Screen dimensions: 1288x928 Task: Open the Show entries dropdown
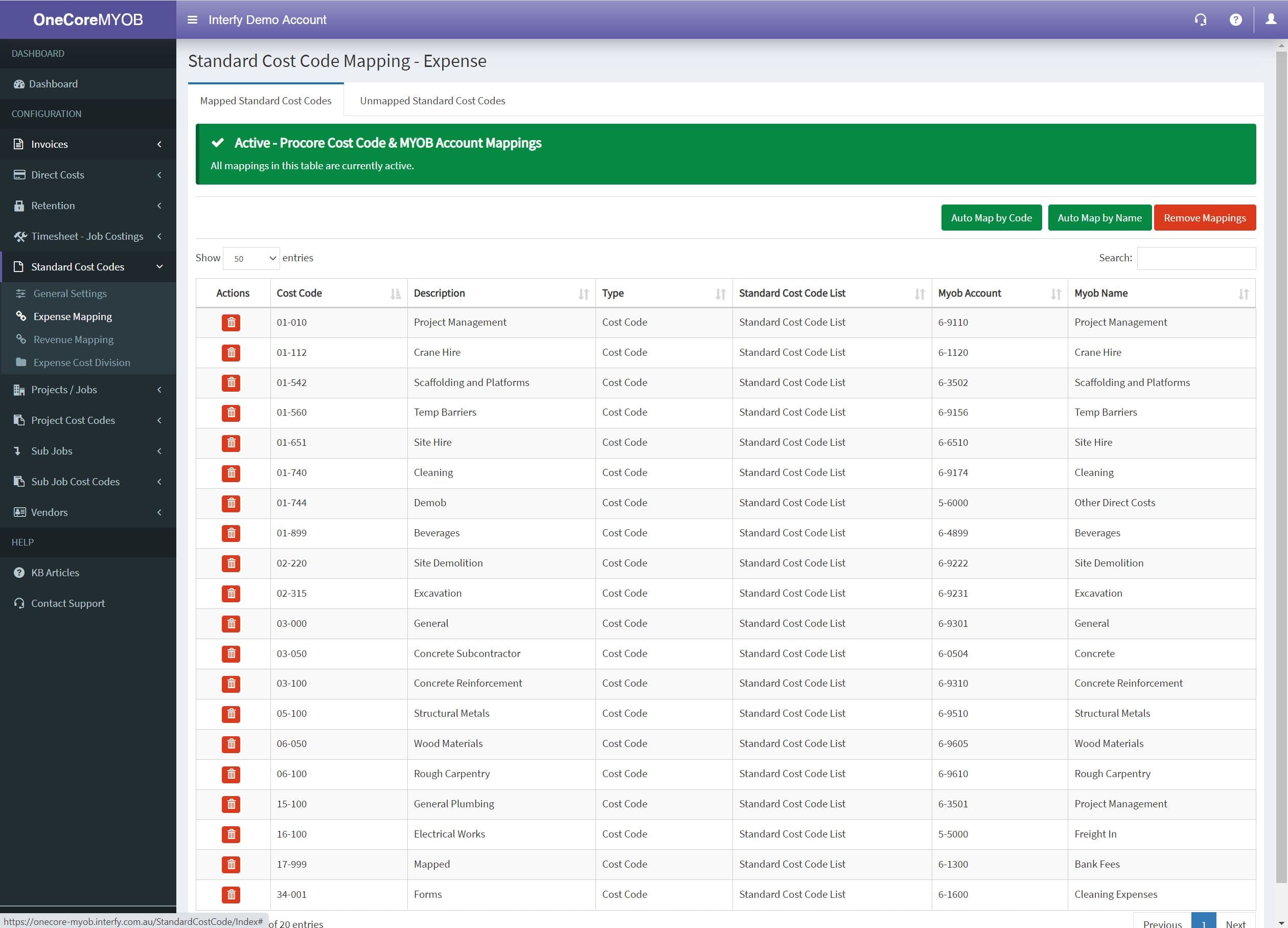pyautogui.click(x=251, y=258)
